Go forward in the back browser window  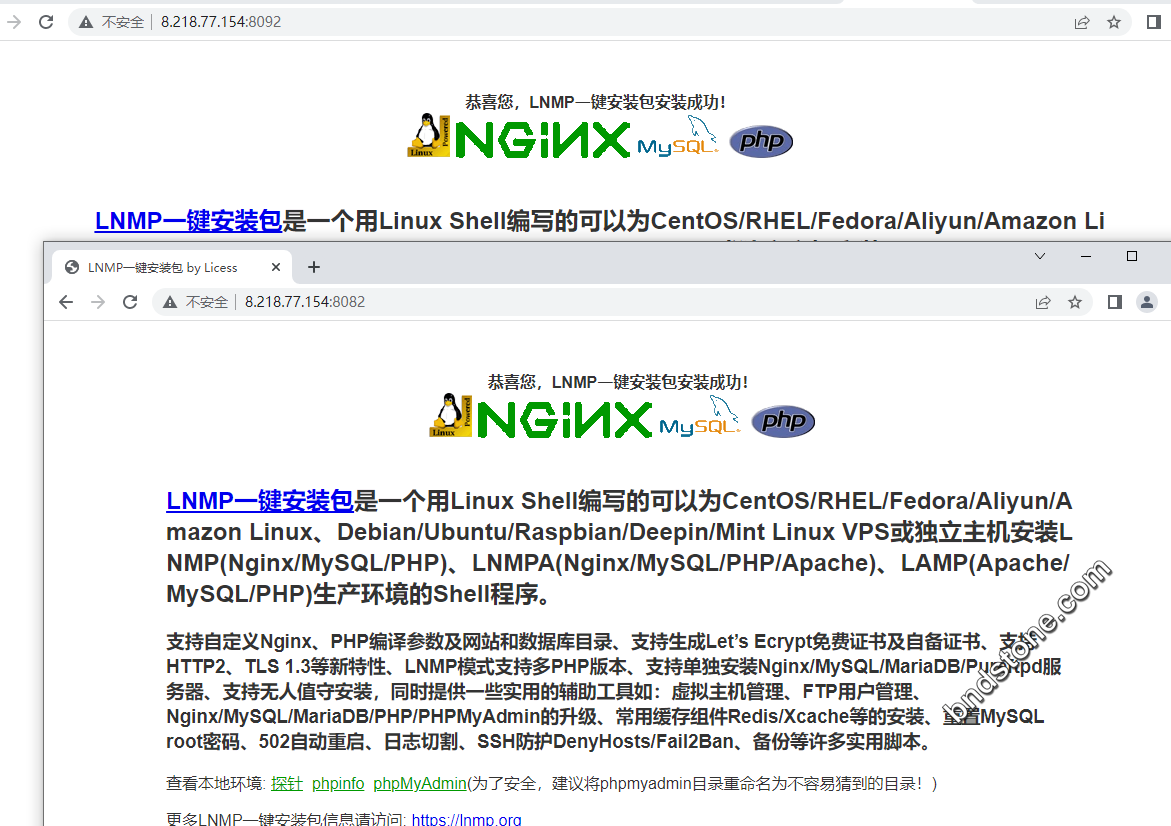pos(14,22)
